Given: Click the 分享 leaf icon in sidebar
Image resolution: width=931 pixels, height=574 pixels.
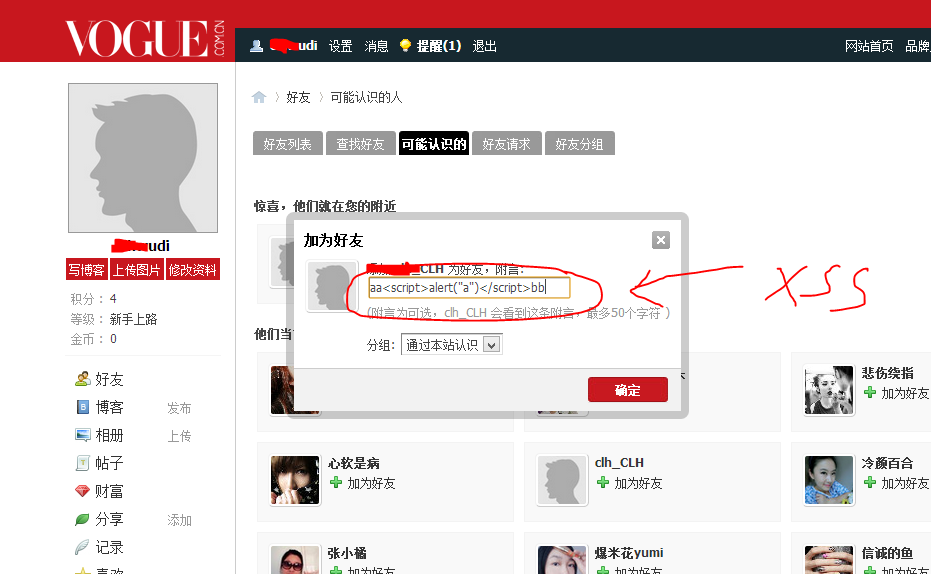Looking at the screenshot, I should (83, 519).
